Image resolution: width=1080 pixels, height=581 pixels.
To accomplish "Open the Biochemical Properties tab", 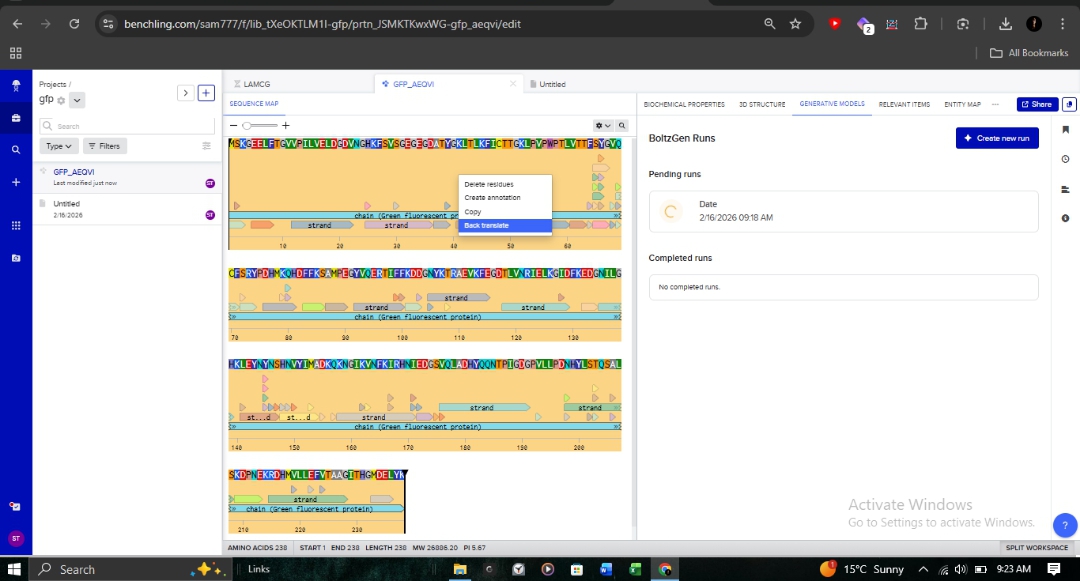I will click(684, 104).
